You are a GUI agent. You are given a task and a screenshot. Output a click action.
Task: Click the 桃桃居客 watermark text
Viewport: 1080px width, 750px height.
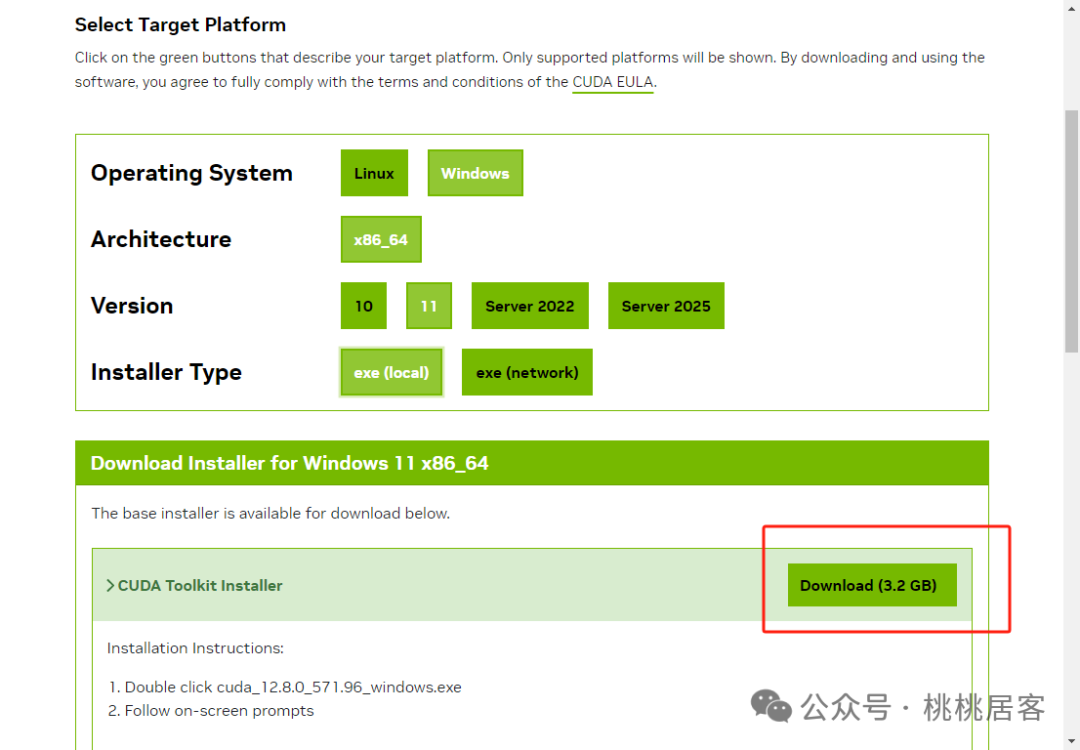pyautogui.click(x=984, y=707)
